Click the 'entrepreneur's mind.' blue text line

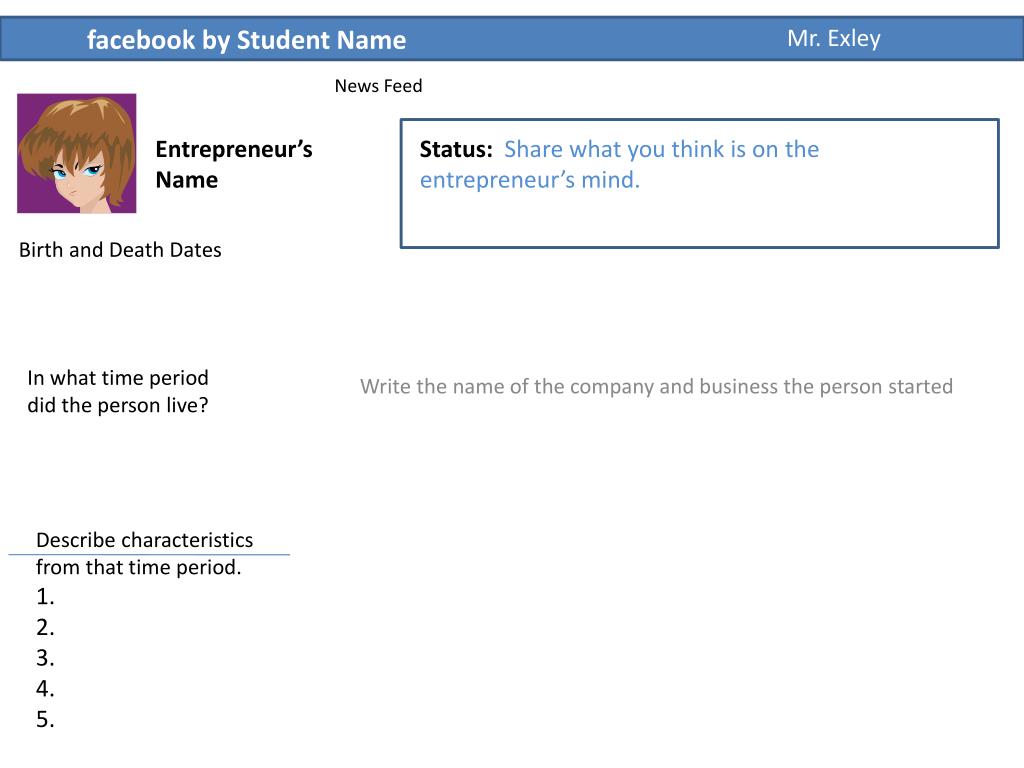[530, 180]
